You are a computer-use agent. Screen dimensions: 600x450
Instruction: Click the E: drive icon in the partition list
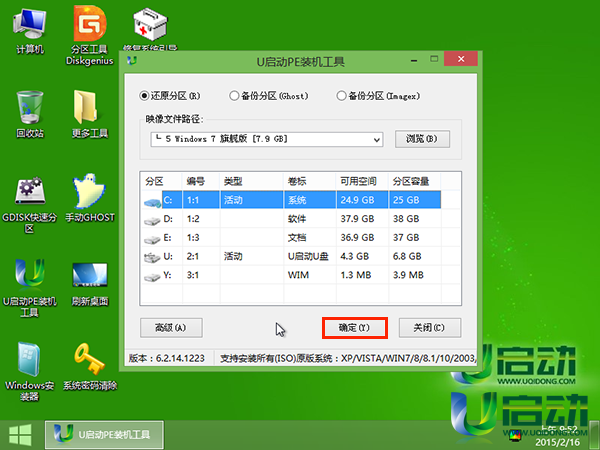point(152,240)
